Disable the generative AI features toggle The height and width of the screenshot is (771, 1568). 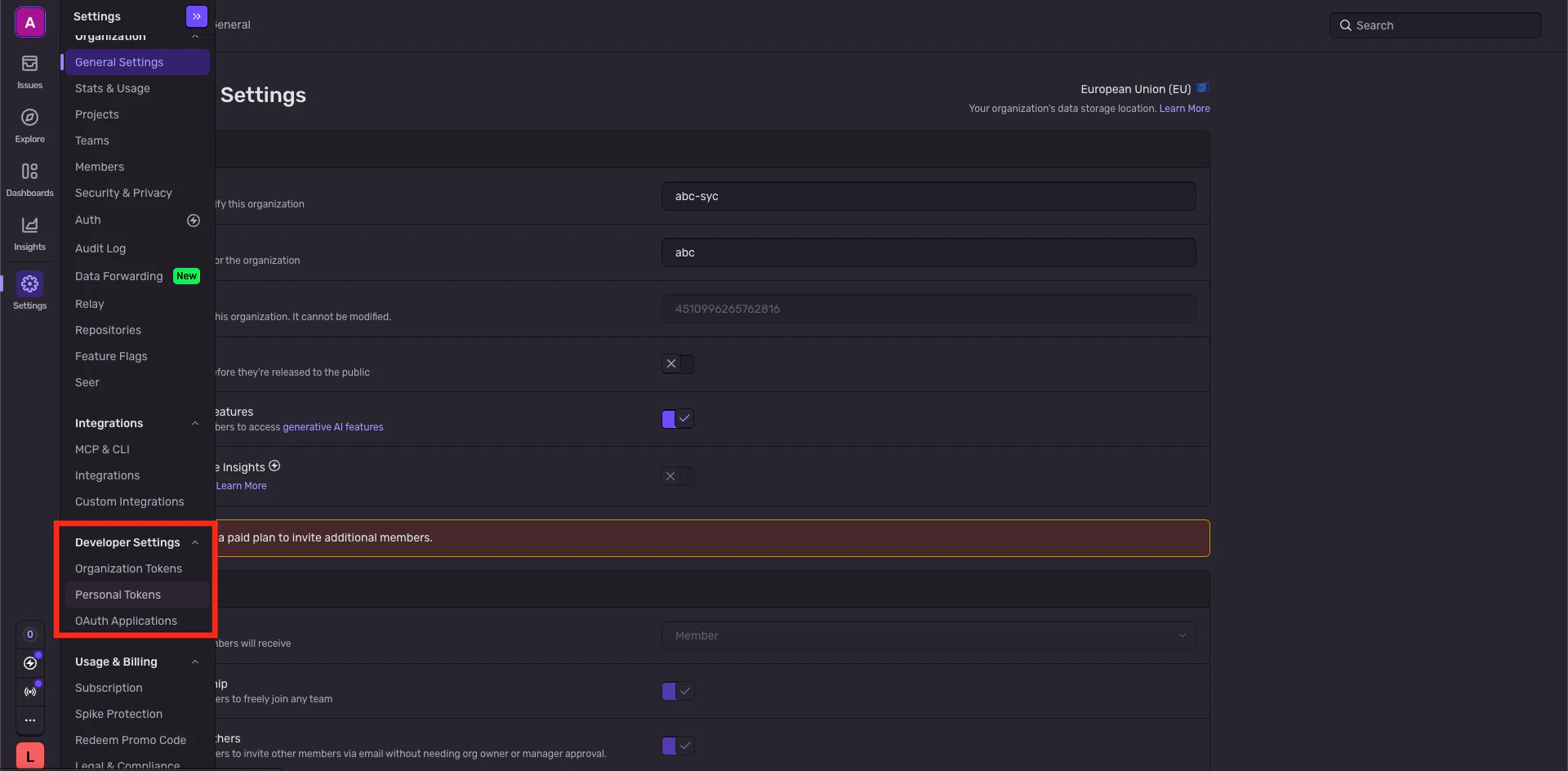click(677, 418)
